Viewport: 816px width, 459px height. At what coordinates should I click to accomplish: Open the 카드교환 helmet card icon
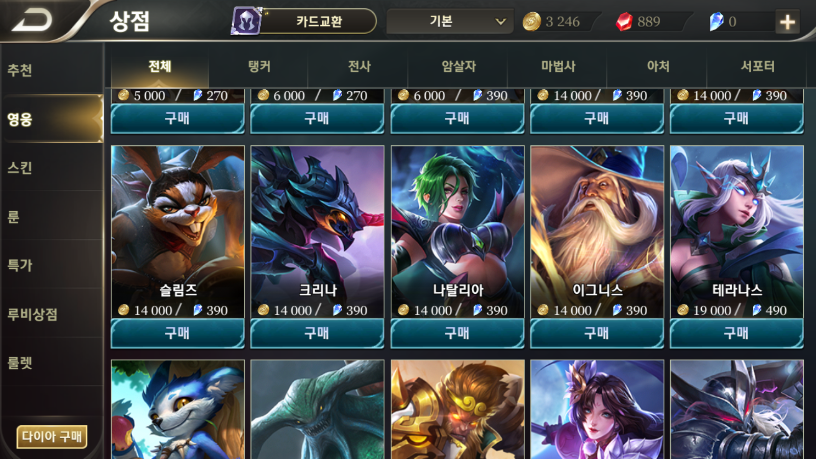point(246,21)
